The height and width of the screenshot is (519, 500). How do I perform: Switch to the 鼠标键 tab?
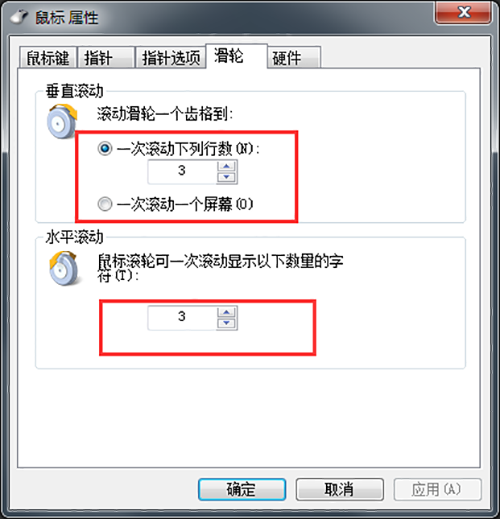point(48,58)
